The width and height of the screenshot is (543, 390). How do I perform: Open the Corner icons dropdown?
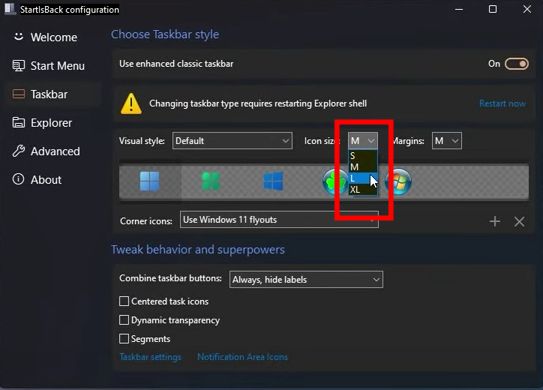279,220
